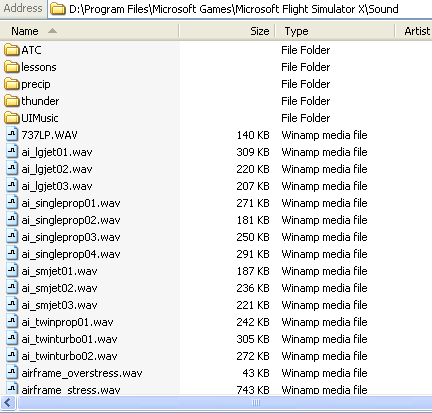Select the UIMusic folder icon
This screenshot has height=413, width=432.
tap(12, 118)
